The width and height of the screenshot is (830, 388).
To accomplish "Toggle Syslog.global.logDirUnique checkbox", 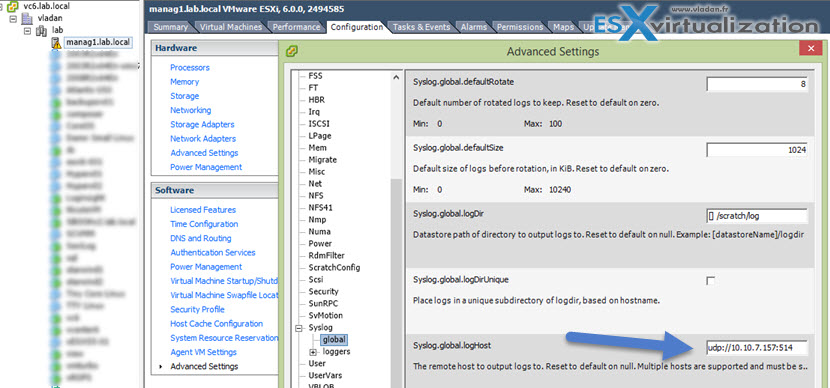I will pos(710,281).
